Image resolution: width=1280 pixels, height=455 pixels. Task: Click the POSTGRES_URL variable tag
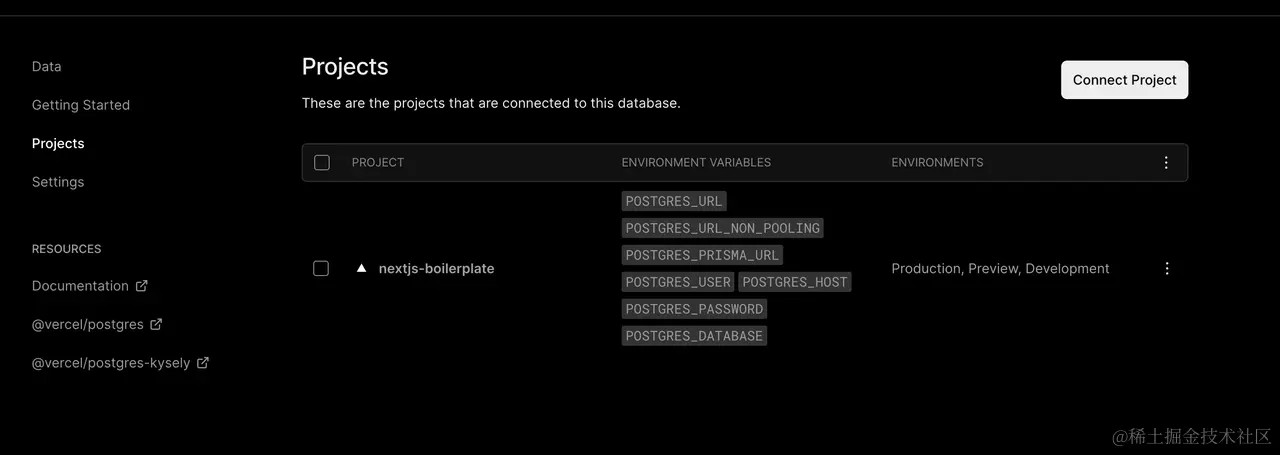point(674,201)
